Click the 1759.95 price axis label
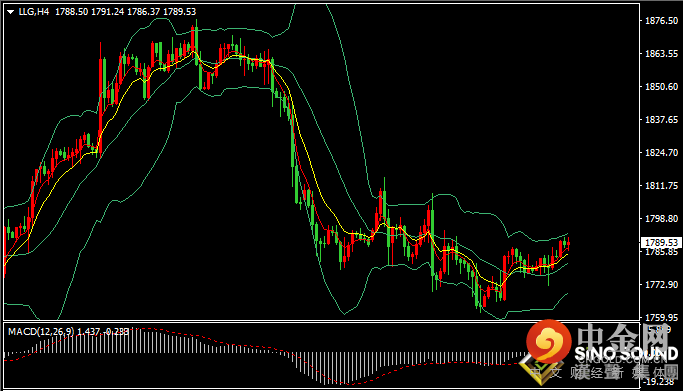The image size is (683, 391). (661, 317)
